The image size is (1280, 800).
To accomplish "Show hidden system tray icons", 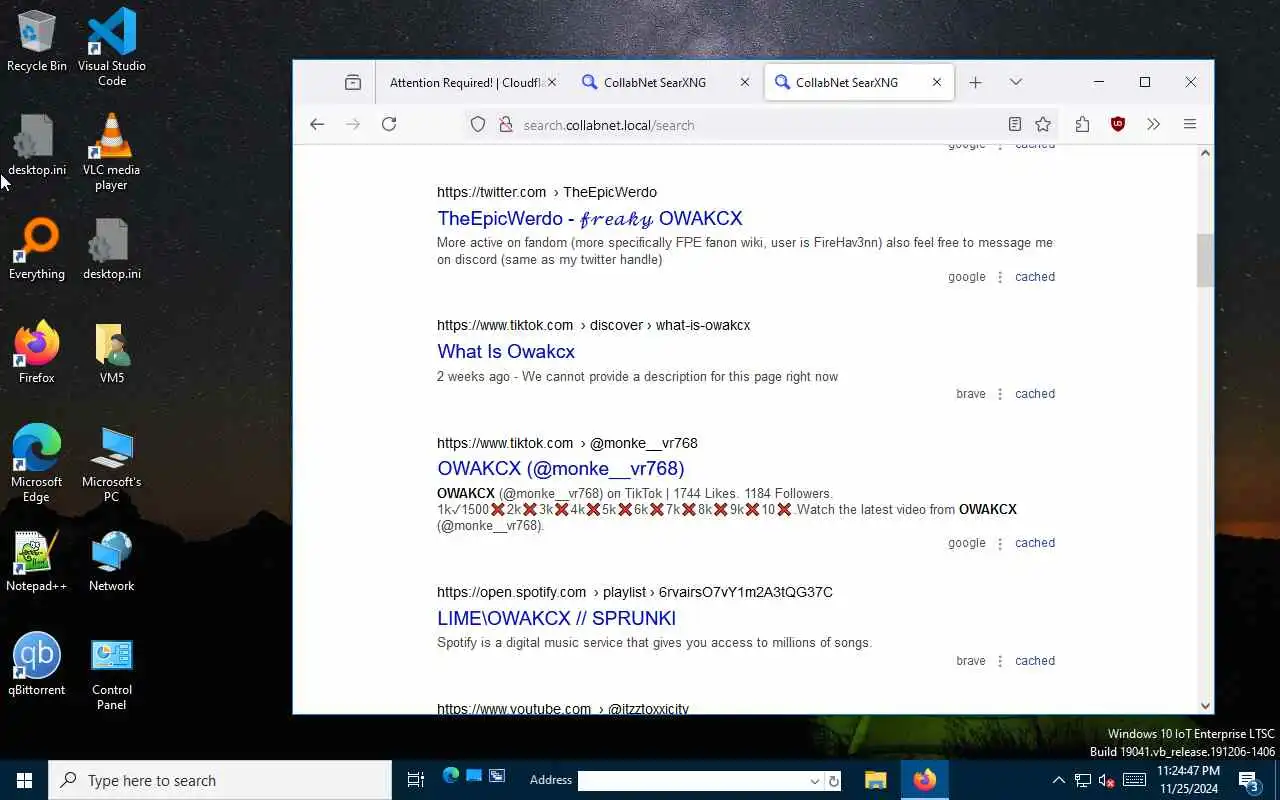I will tap(1058, 780).
